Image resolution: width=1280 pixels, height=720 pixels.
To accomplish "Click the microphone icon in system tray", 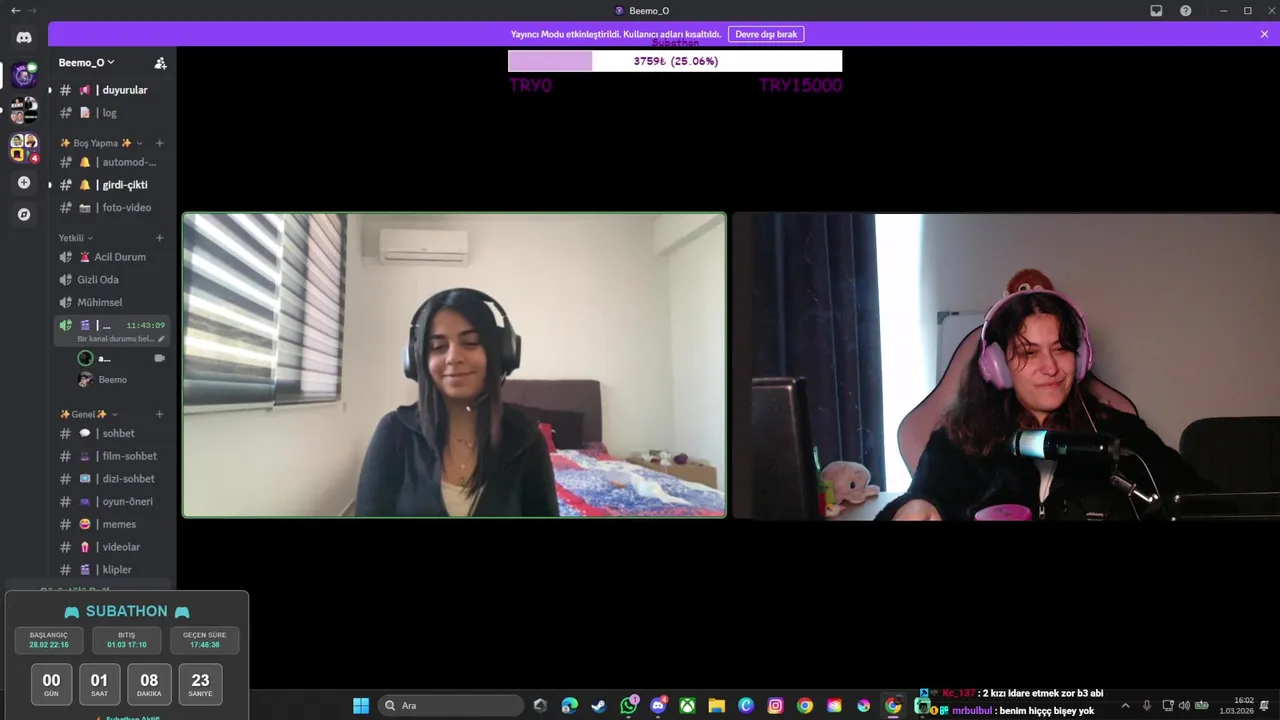I will (1147, 706).
